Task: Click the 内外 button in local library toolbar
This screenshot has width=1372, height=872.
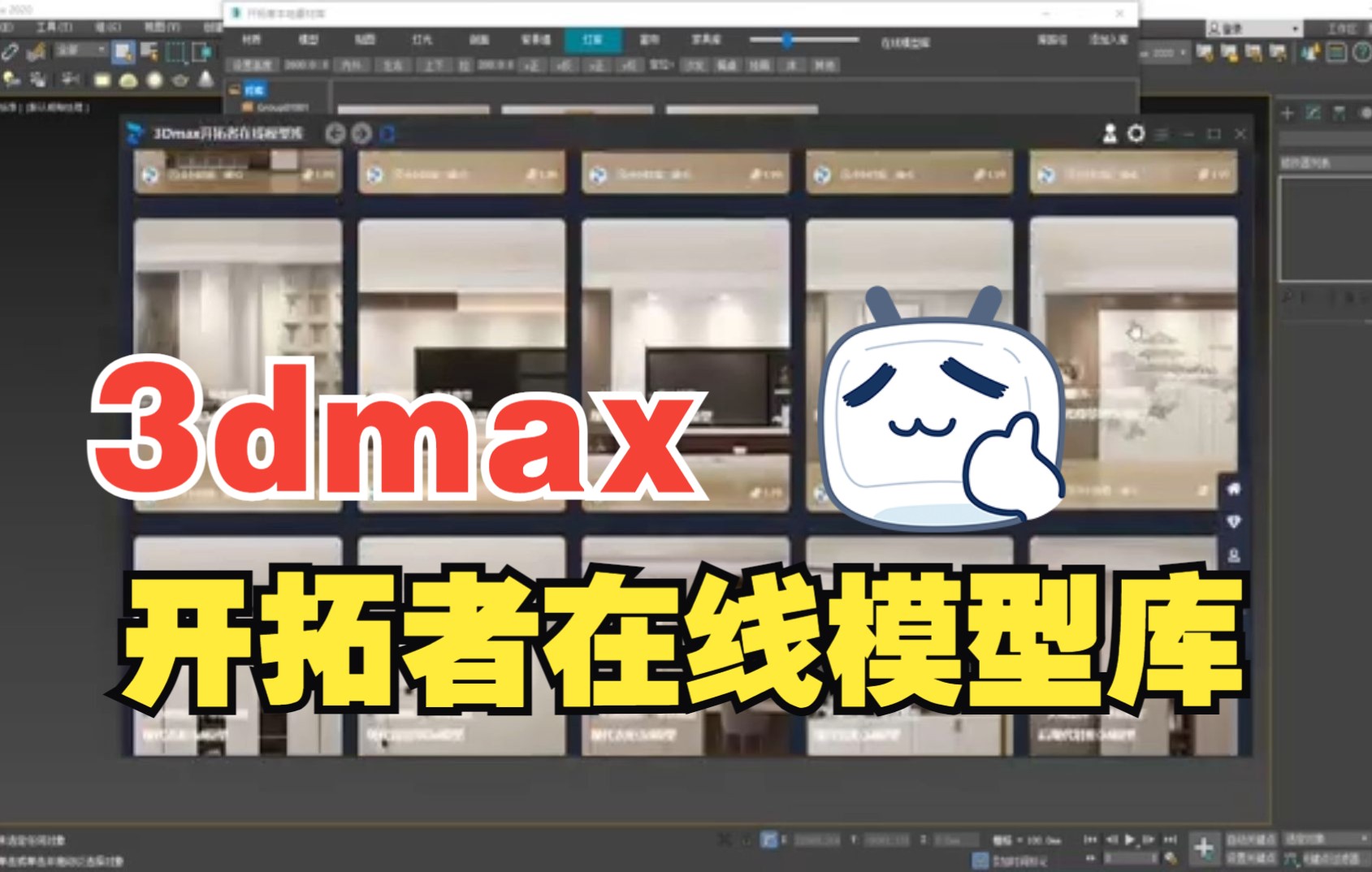Action: (351, 65)
